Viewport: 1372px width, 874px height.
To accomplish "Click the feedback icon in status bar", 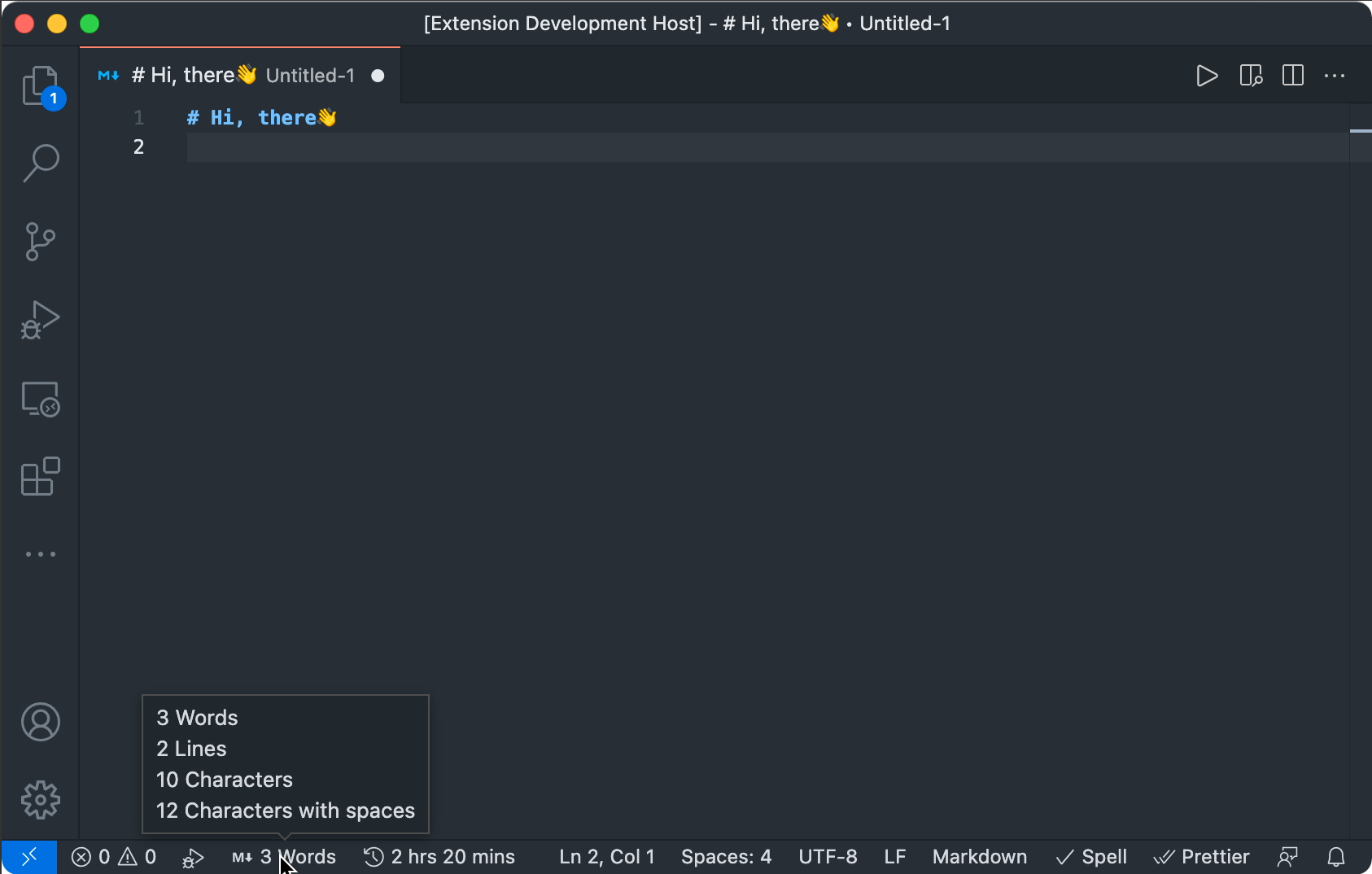I will [1287, 857].
